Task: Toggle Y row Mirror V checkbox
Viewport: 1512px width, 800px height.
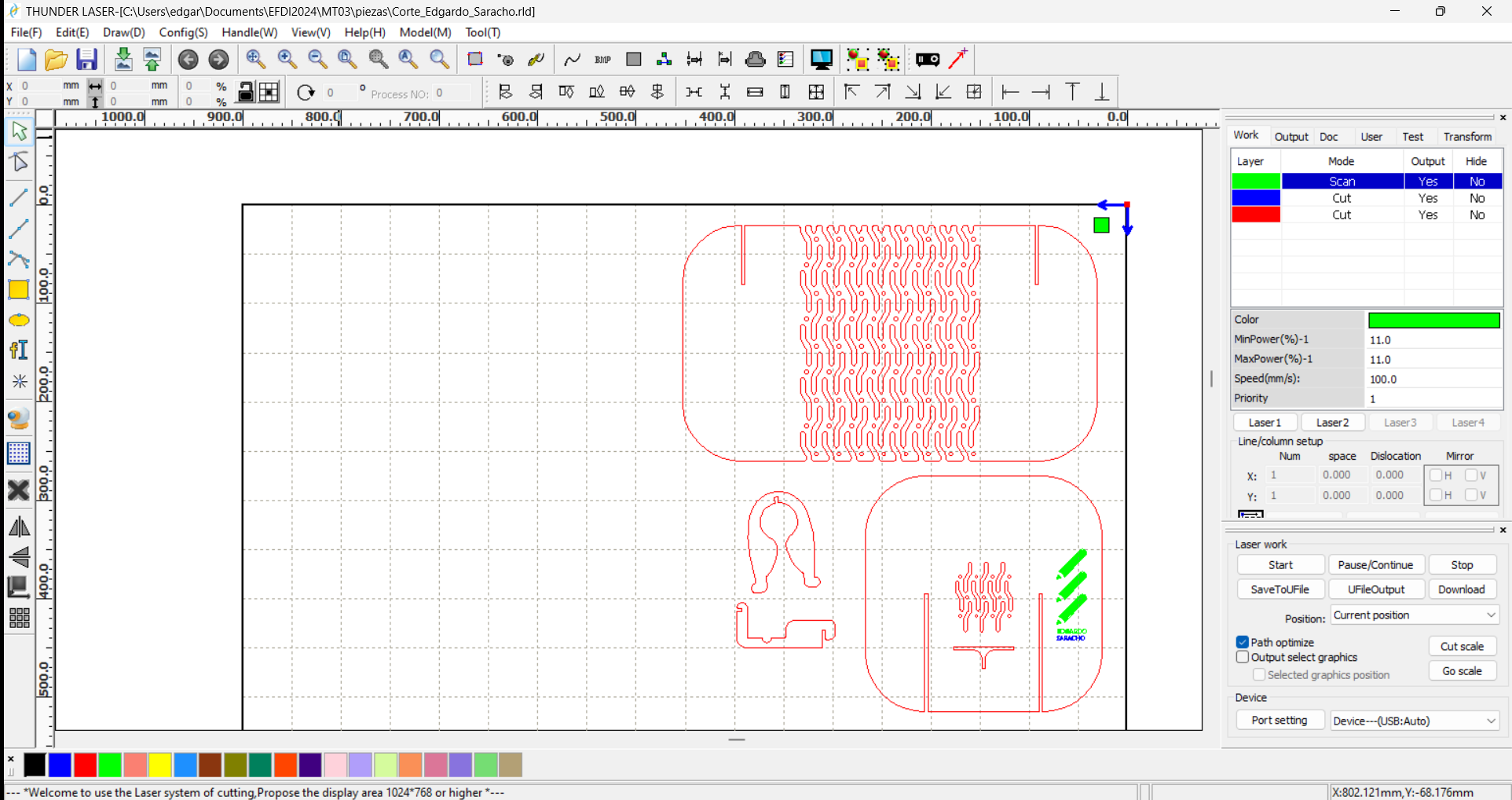Action: (x=1470, y=495)
